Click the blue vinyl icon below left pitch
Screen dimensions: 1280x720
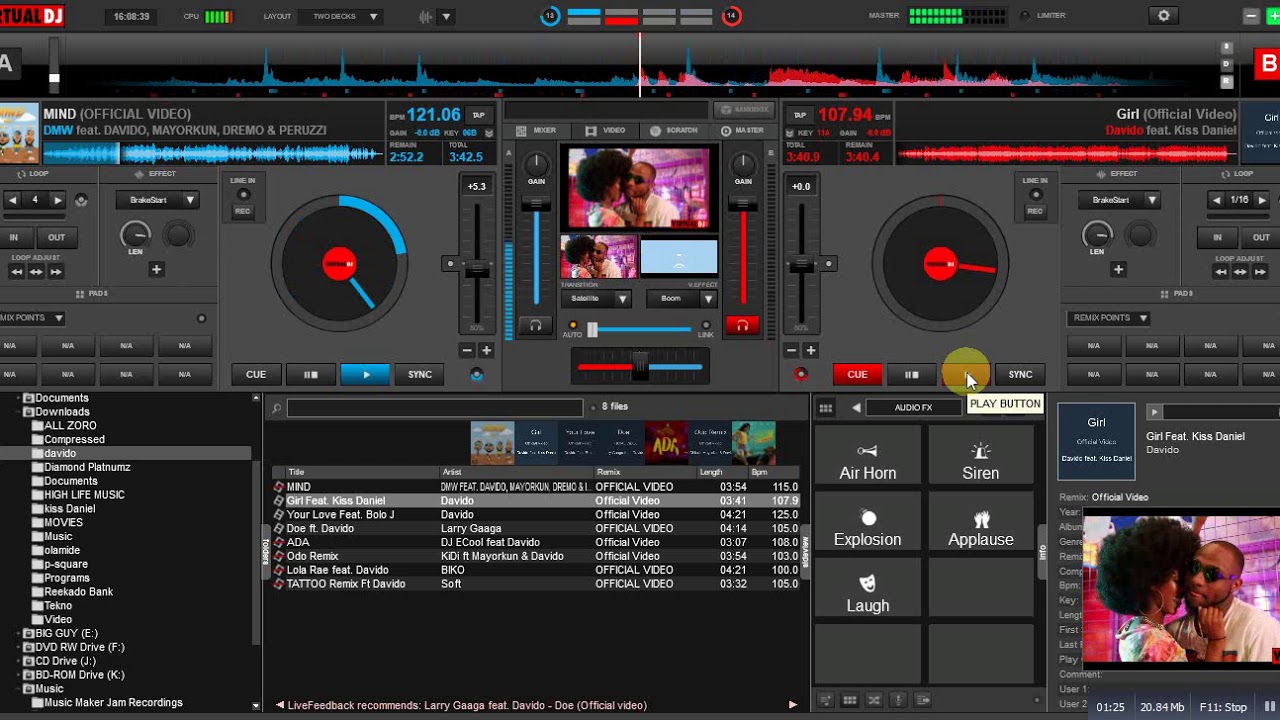(477, 375)
